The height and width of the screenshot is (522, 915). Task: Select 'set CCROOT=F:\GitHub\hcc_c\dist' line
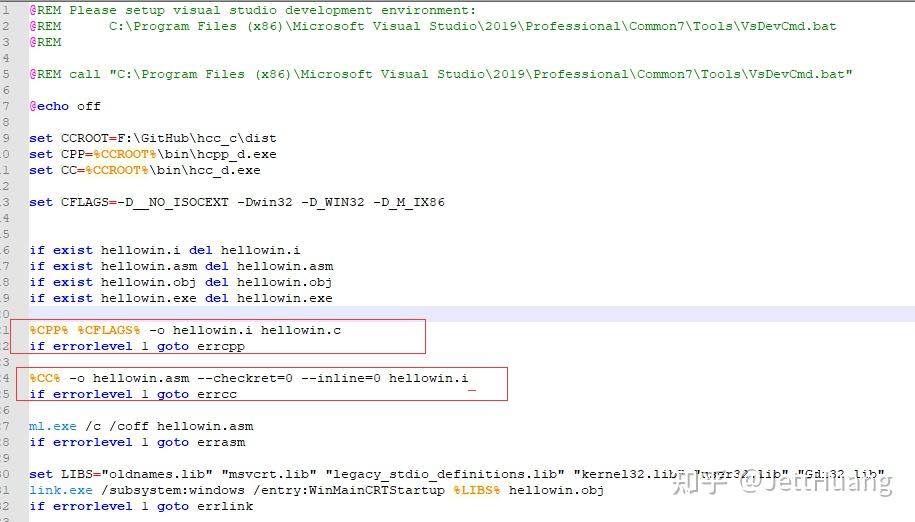(x=153, y=138)
